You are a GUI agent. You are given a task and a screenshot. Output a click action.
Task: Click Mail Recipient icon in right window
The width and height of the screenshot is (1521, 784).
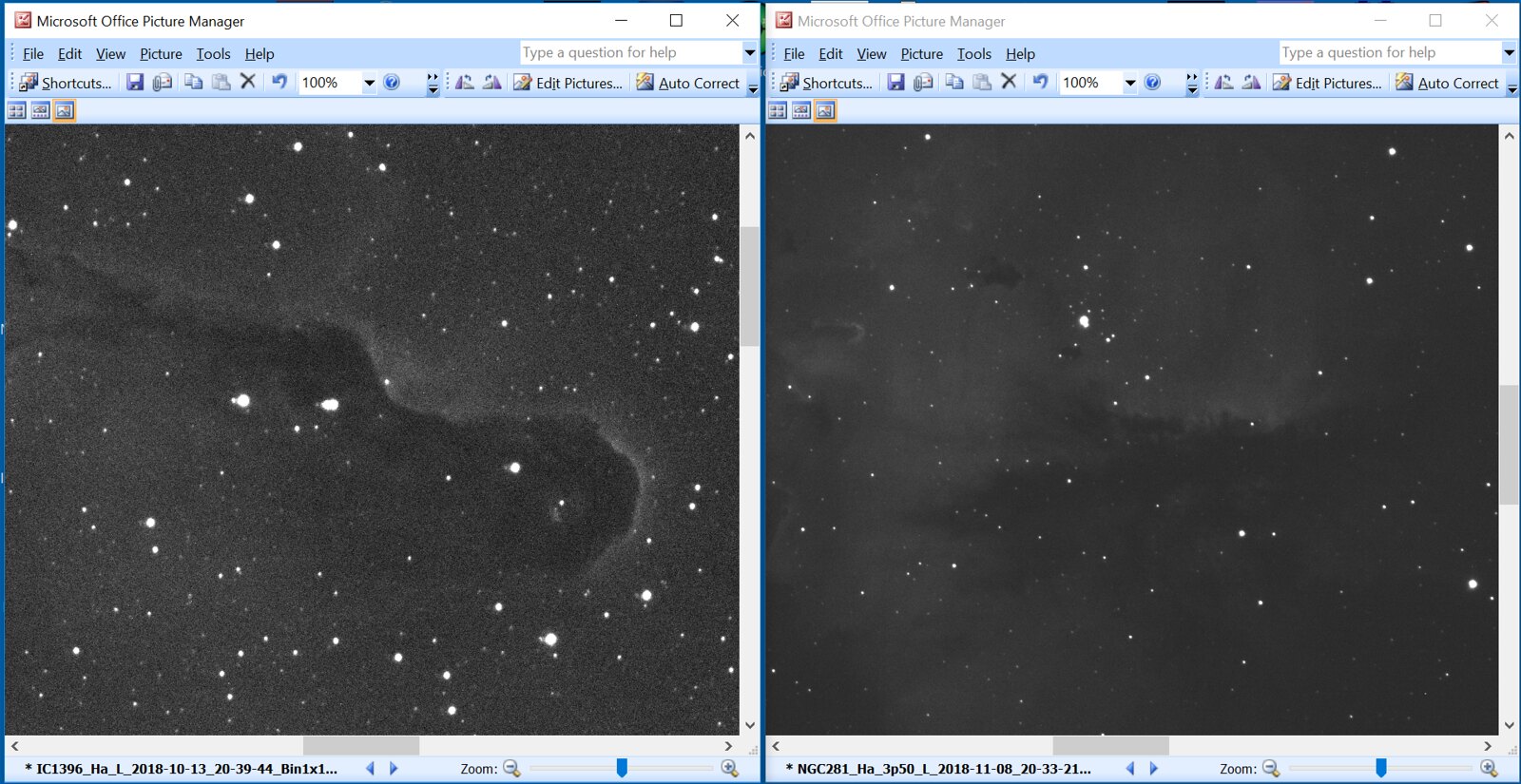(x=923, y=83)
